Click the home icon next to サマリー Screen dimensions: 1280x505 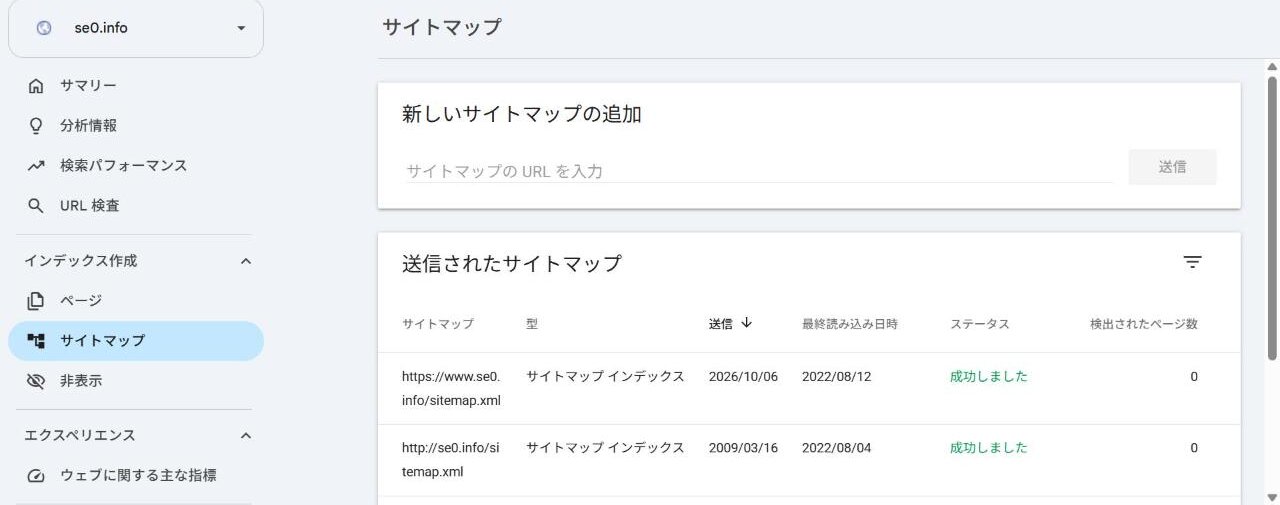(x=36, y=86)
